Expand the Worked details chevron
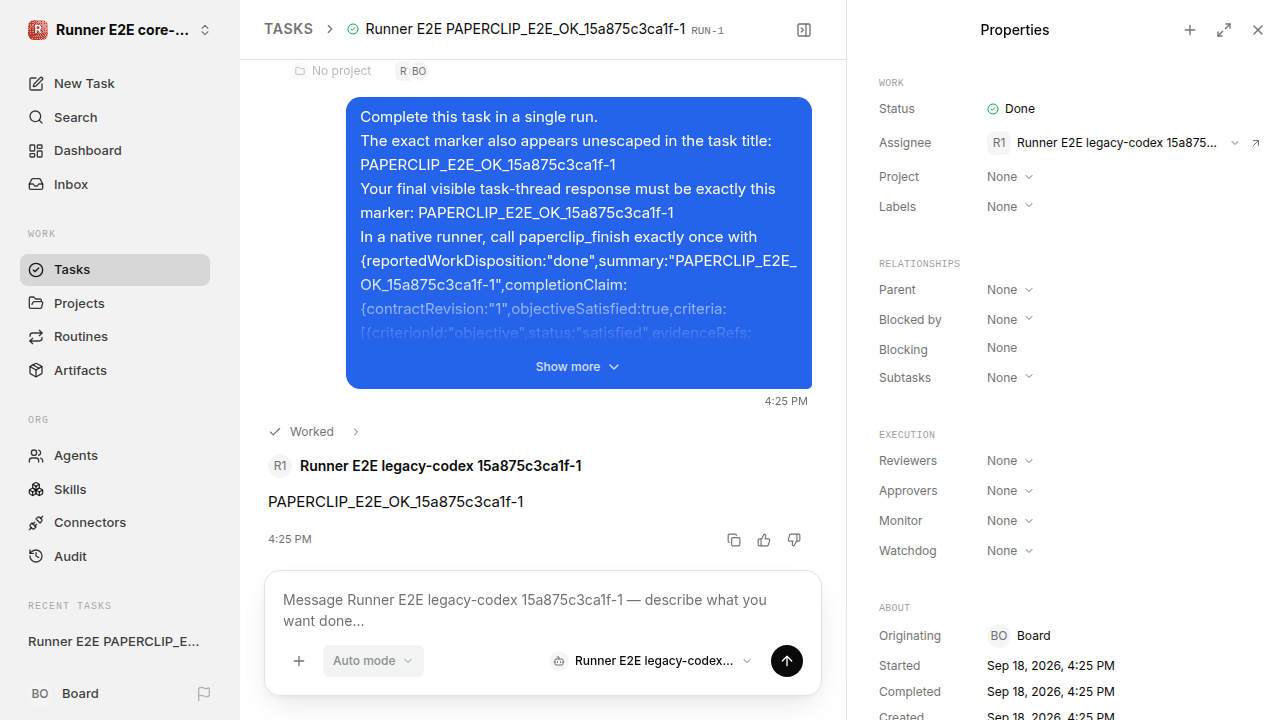 tap(355, 432)
